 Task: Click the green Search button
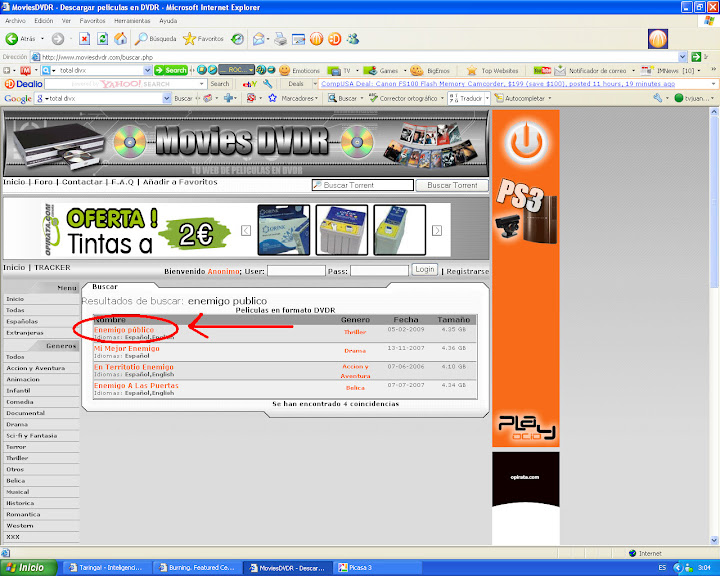[x=171, y=70]
